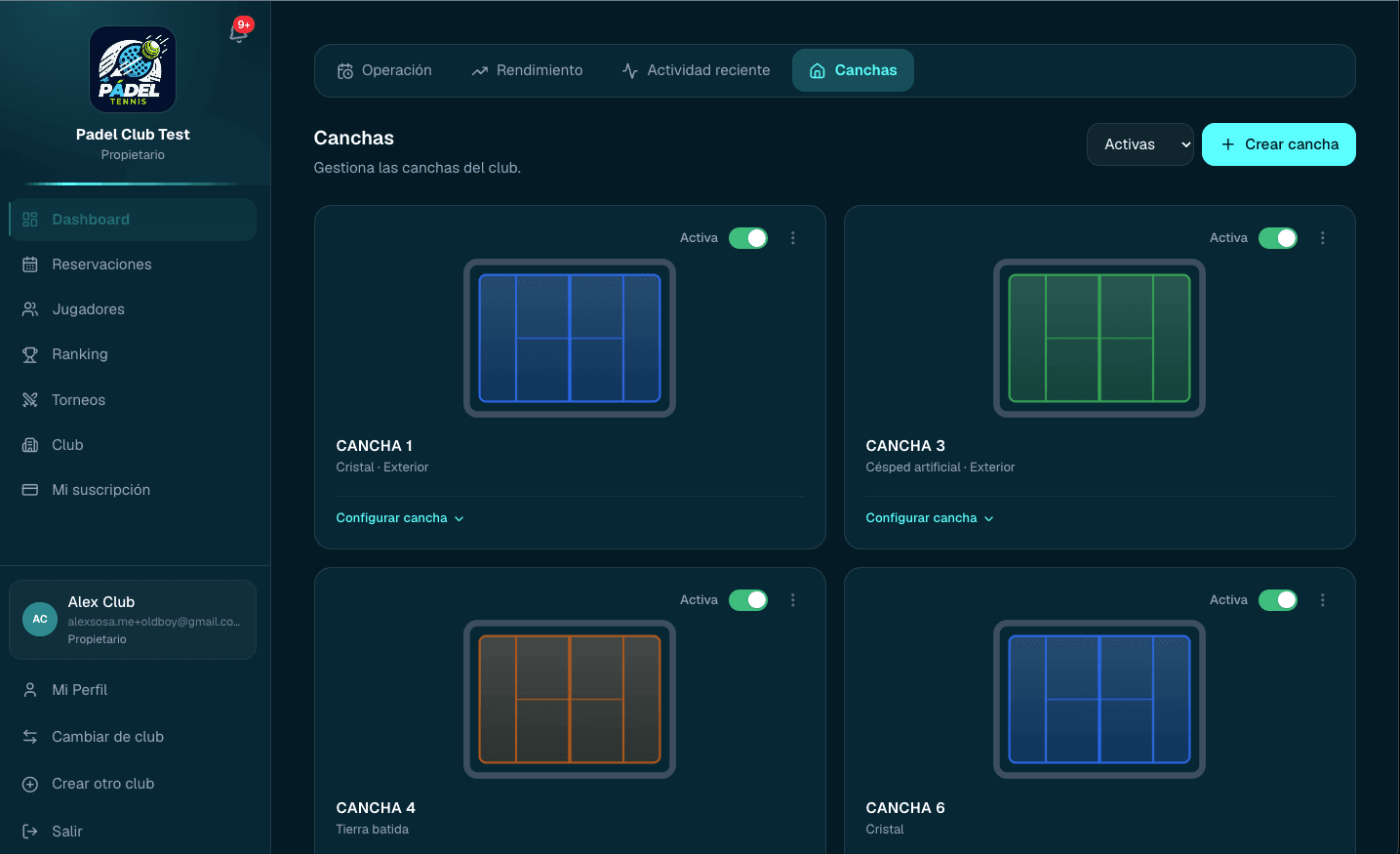This screenshot has width=1400, height=854.
Task: Click the AC user avatar
Action: 40,619
